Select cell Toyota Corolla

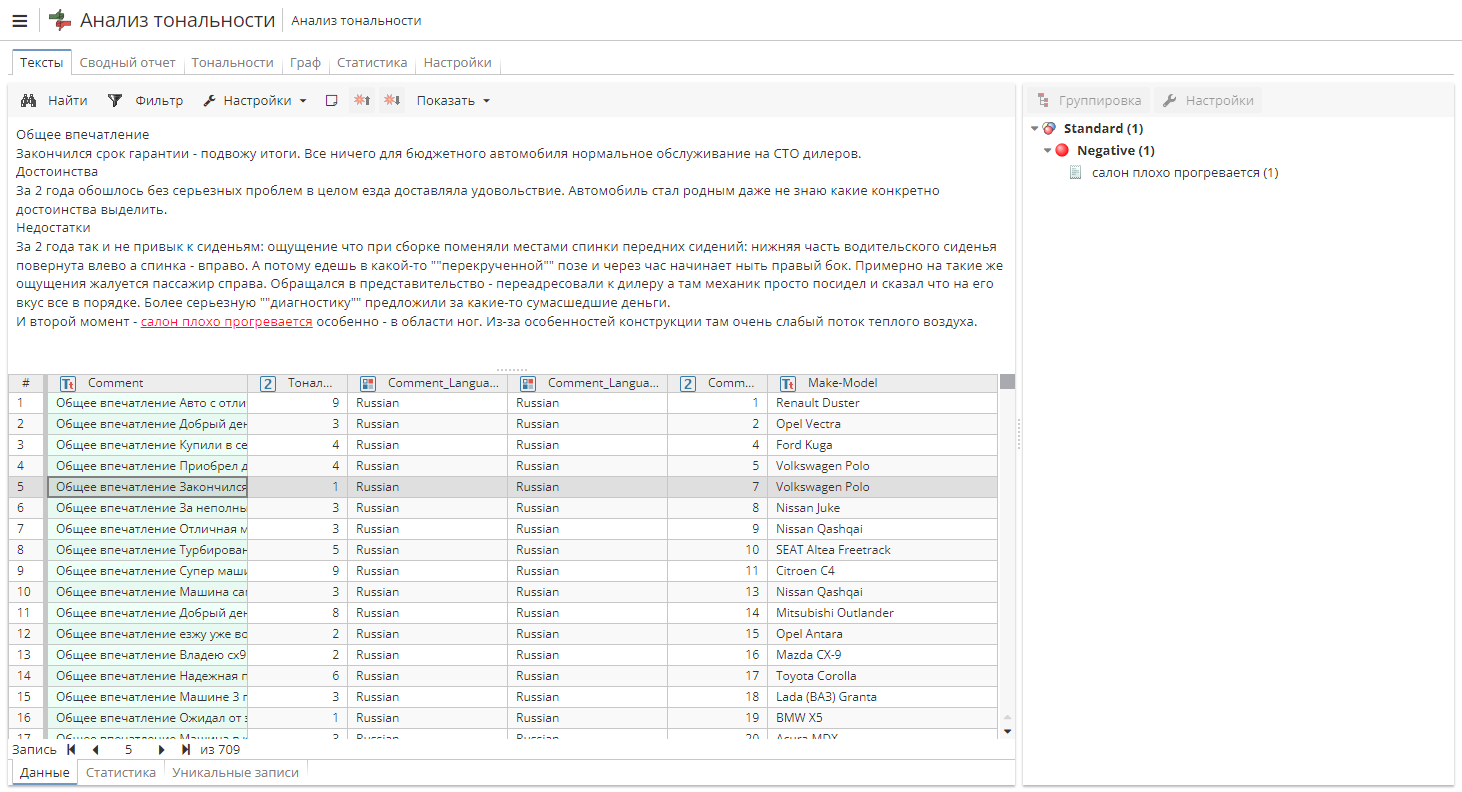(x=882, y=676)
